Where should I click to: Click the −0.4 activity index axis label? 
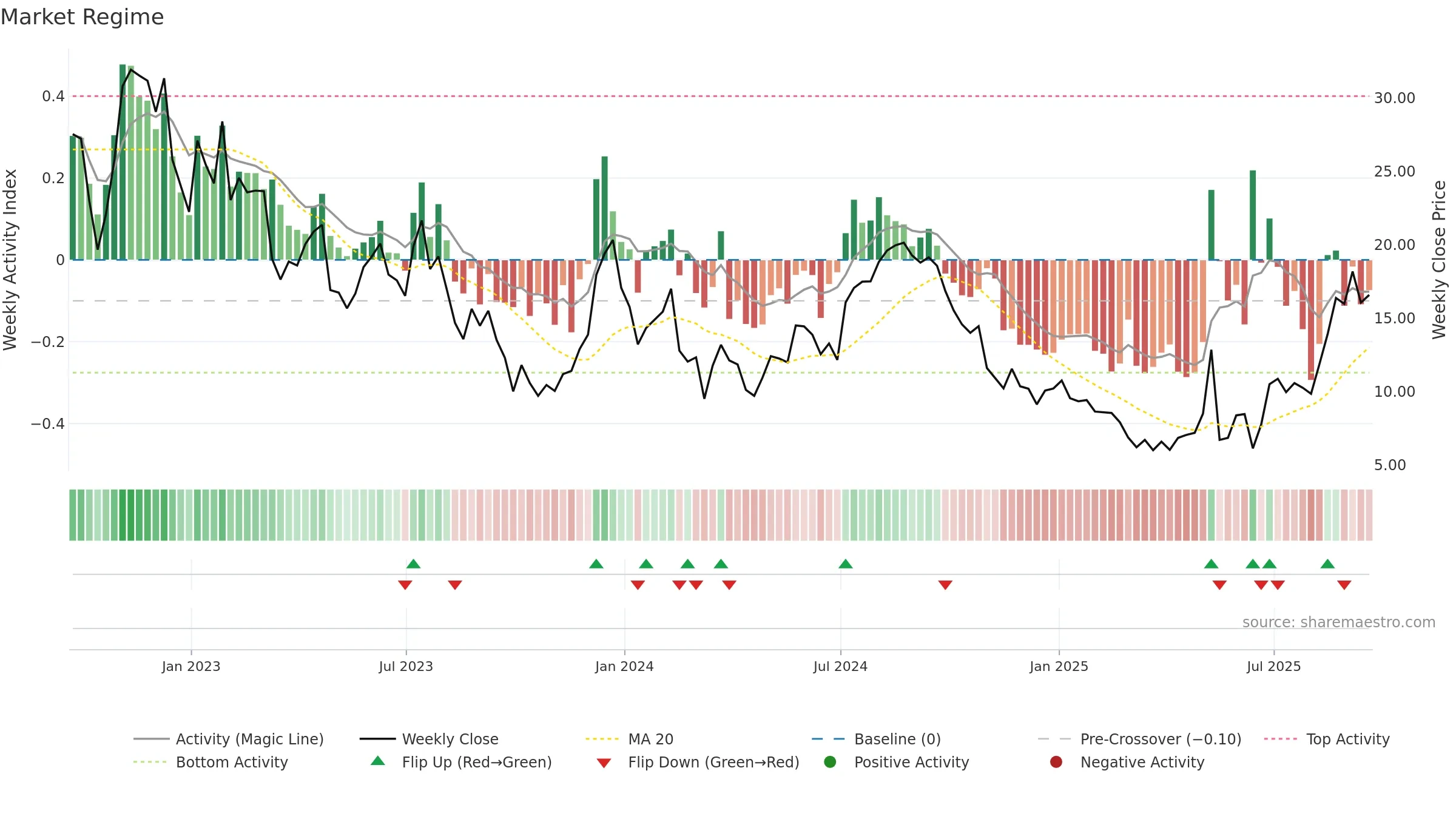coord(48,423)
